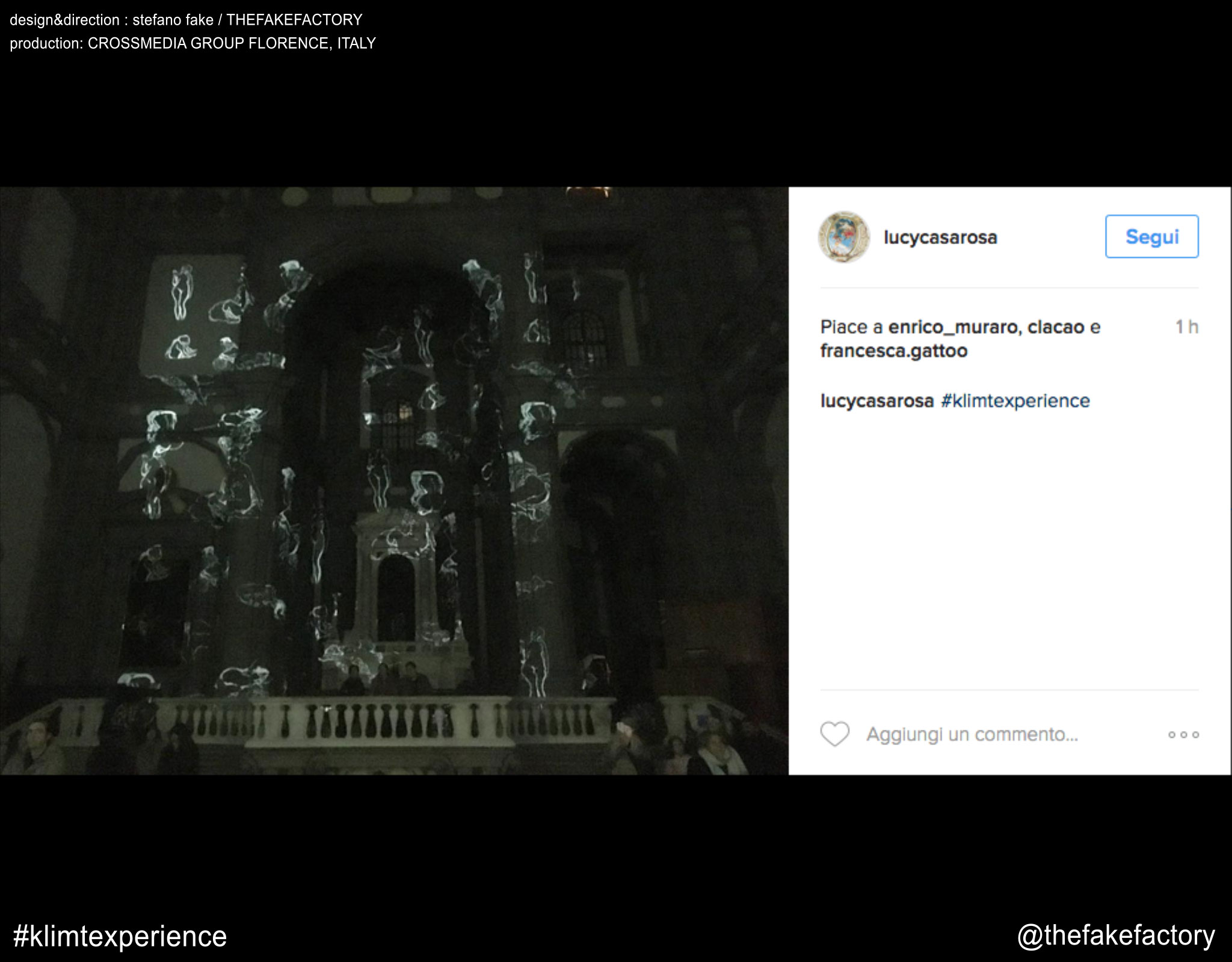Open lucycasarosa username in header
Screen dimensions: 1232x962
coord(940,237)
